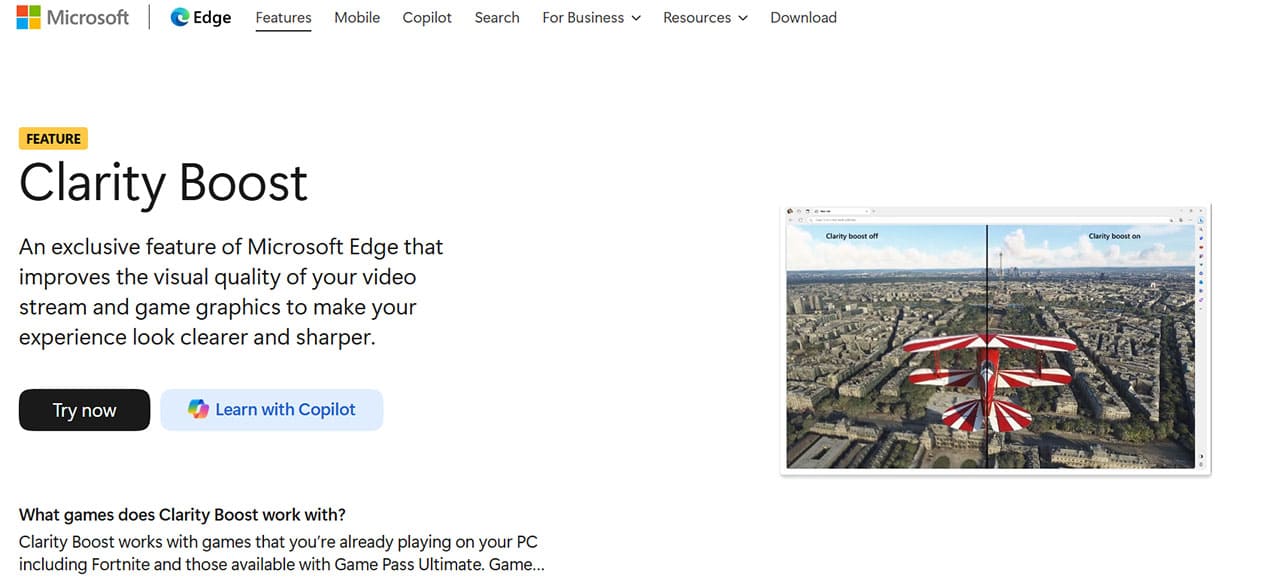Screen dimensions: 1280x577
Task: Select Search in the top navigation
Action: (497, 17)
